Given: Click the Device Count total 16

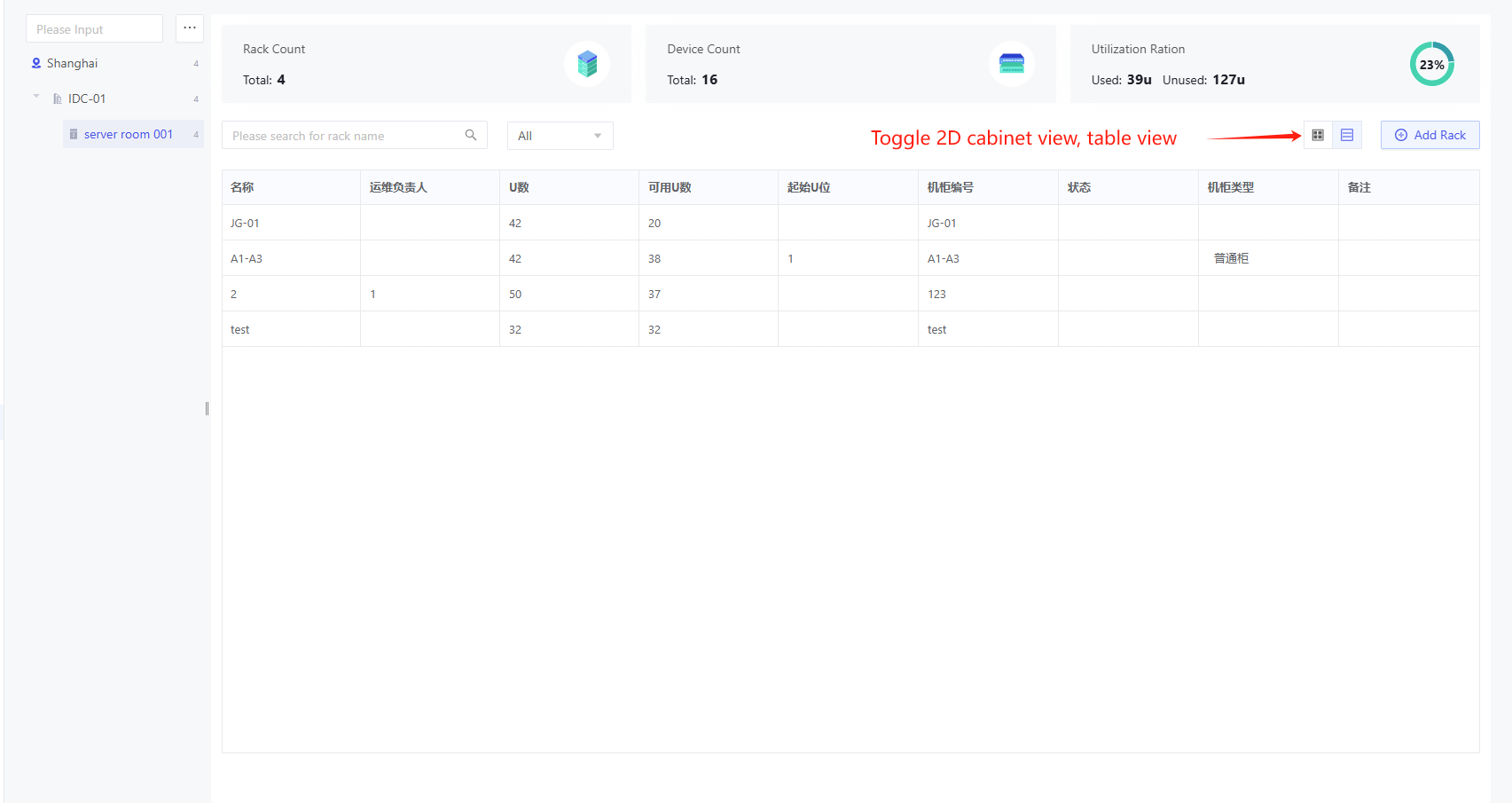Looking at the screenshot, I should 709,79.
